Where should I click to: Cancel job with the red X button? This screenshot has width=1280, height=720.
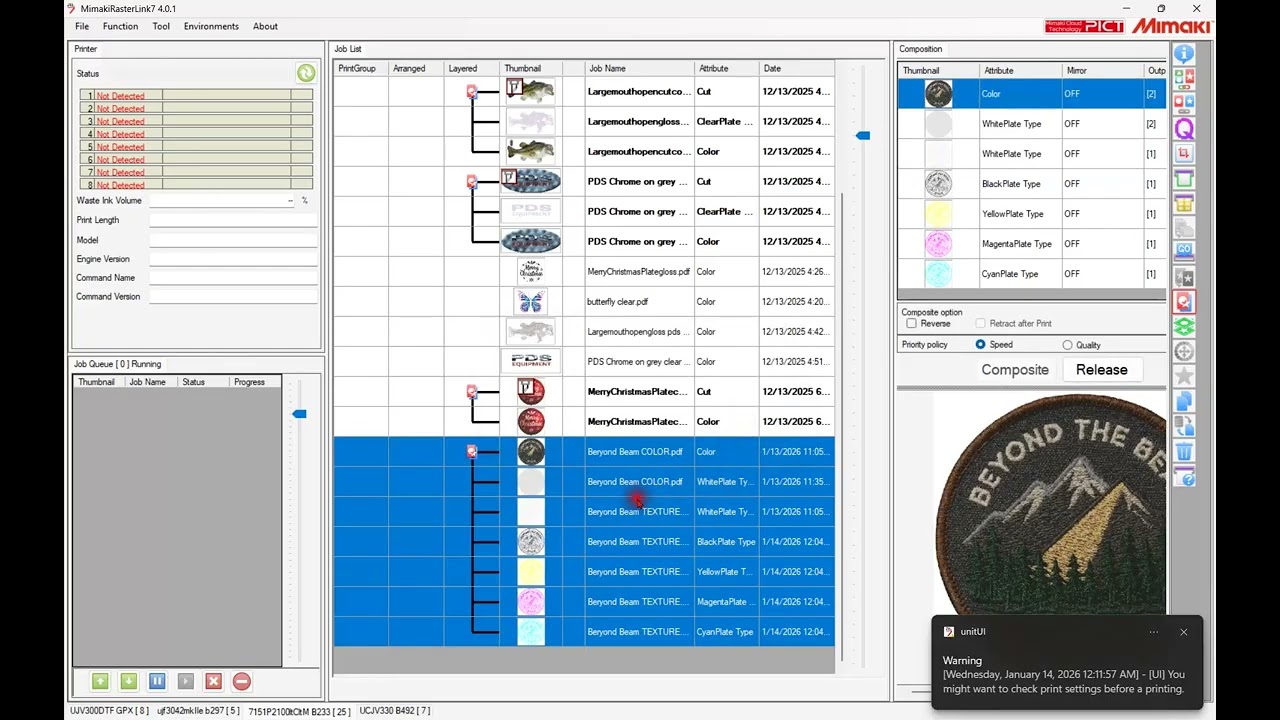(x=213, y=681)
